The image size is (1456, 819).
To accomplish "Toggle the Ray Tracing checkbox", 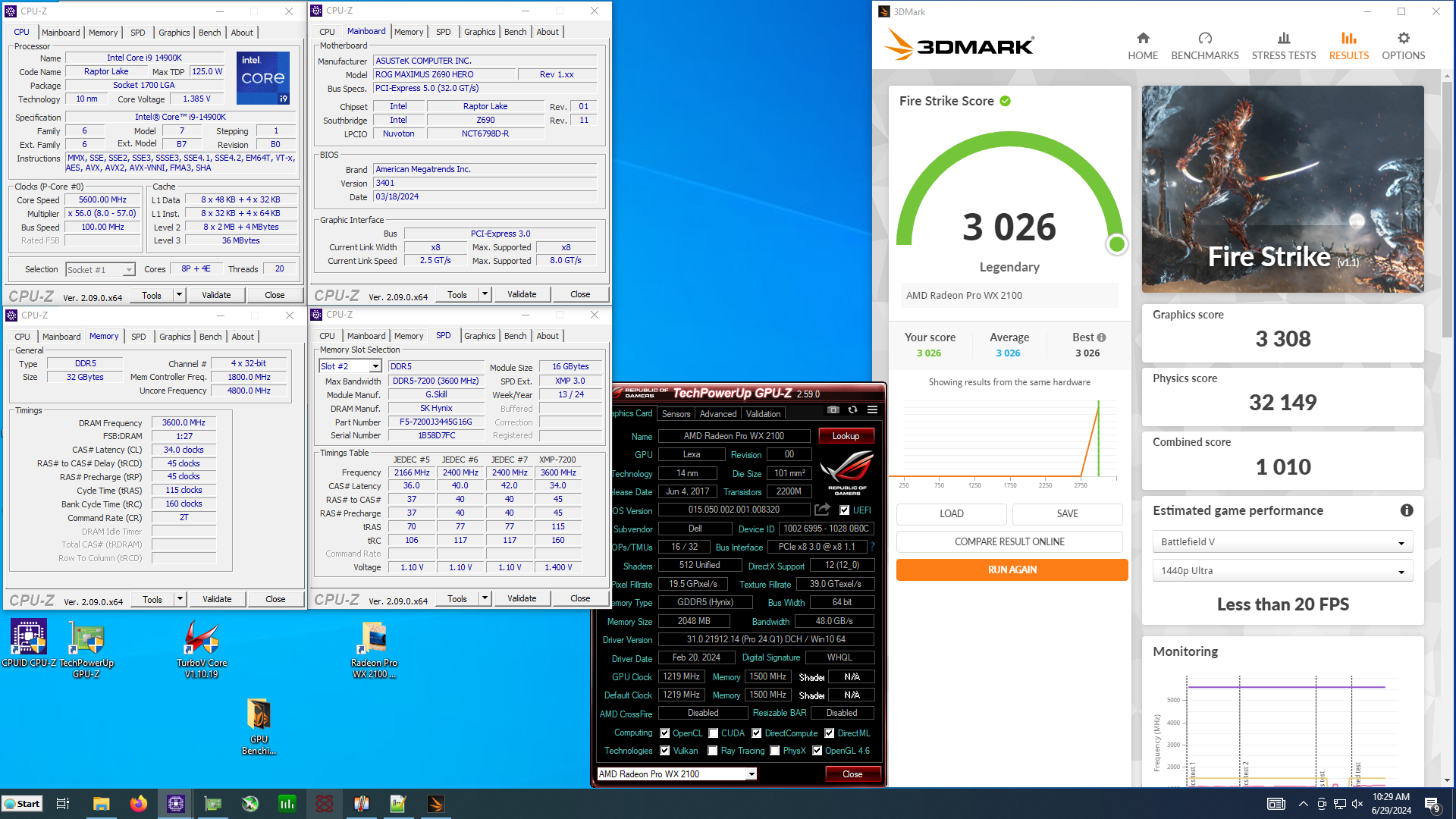I will click(x=712, y=751).
